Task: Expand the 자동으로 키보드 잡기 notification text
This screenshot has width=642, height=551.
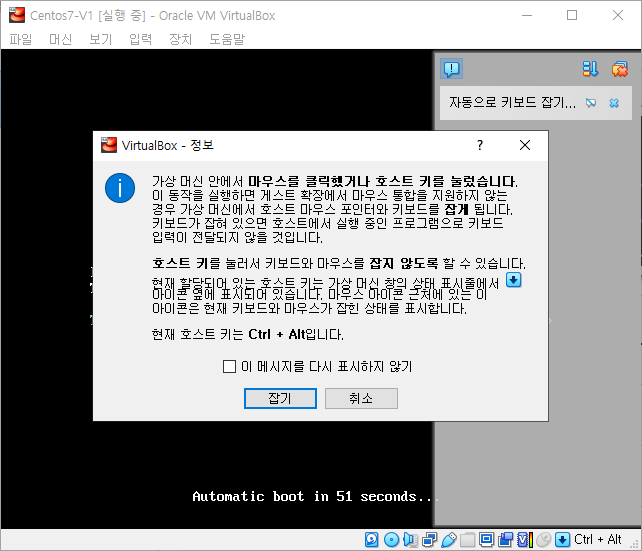Action: tap(512, 102)
